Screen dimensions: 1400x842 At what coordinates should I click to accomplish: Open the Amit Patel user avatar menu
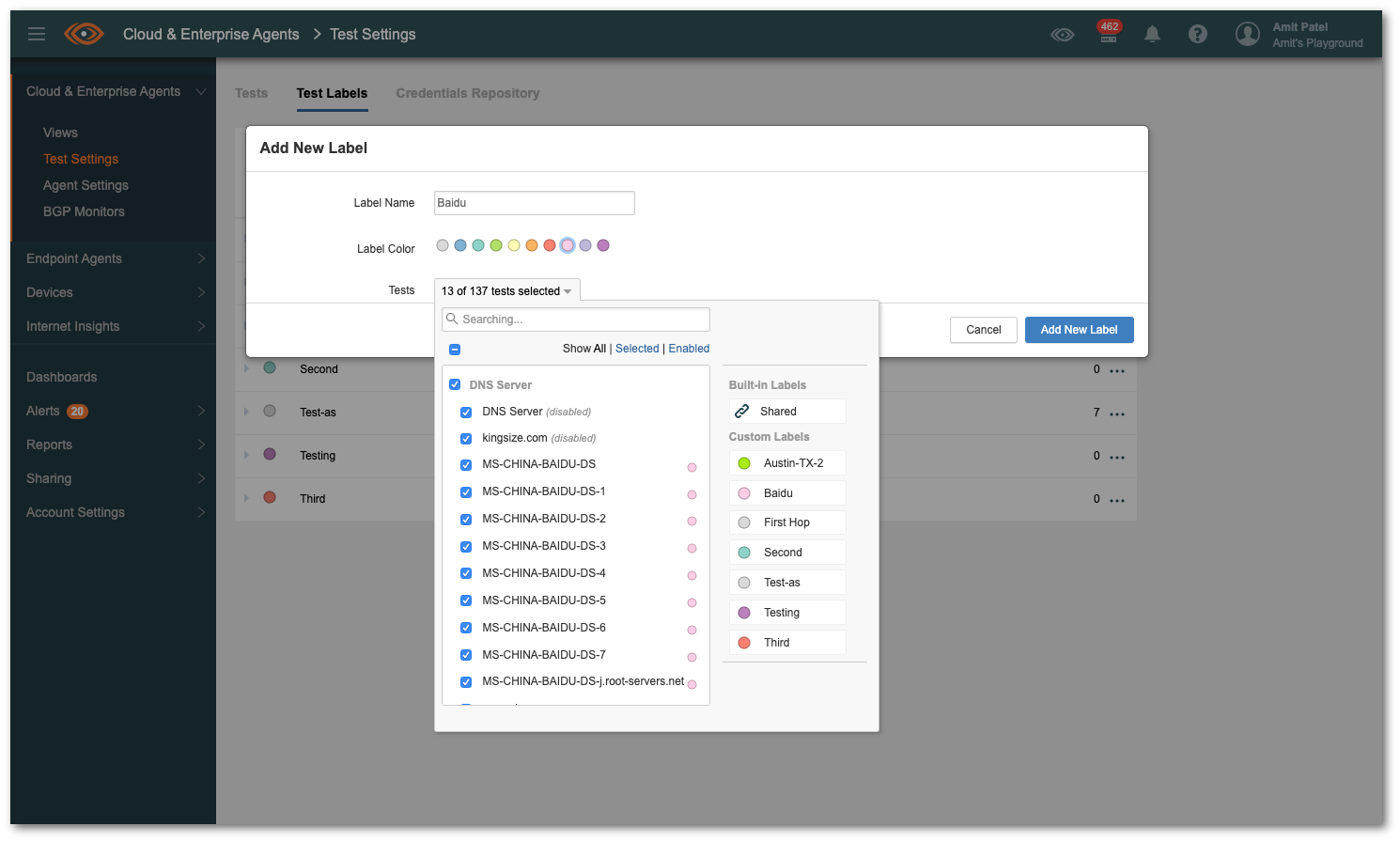click(x=1248, y=34)
